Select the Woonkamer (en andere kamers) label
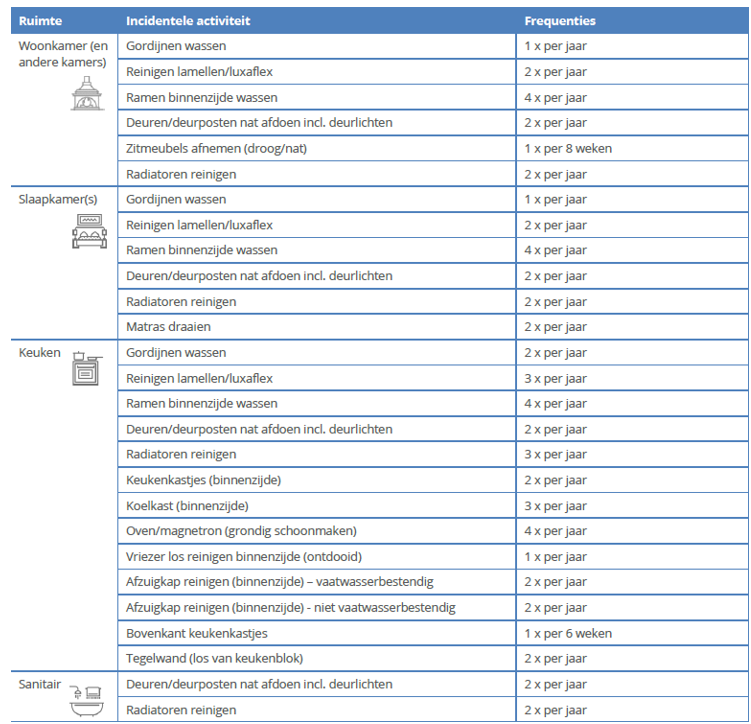The width and height of the screenshot is (751, 724). tap(63, 54)
